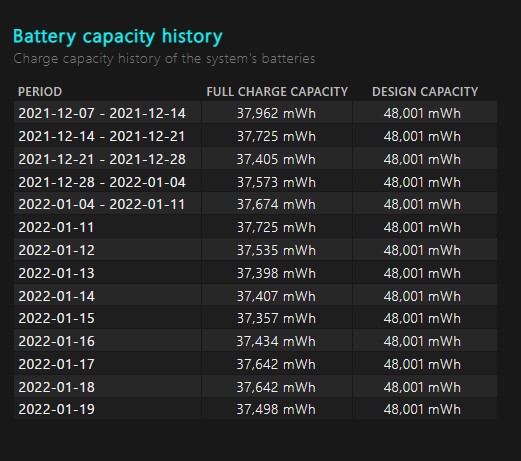Click design capacity '48,001 mWh' in 2021-12-14 - 2021-12-21 row

422,136
